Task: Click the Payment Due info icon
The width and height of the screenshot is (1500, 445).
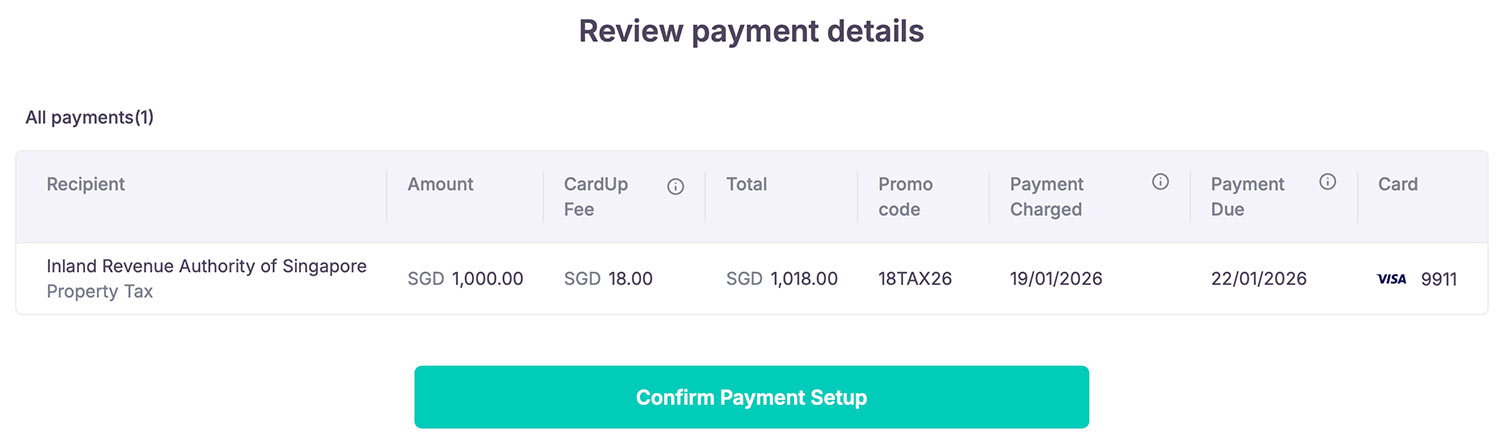Action: click(x=1328, y=182)
